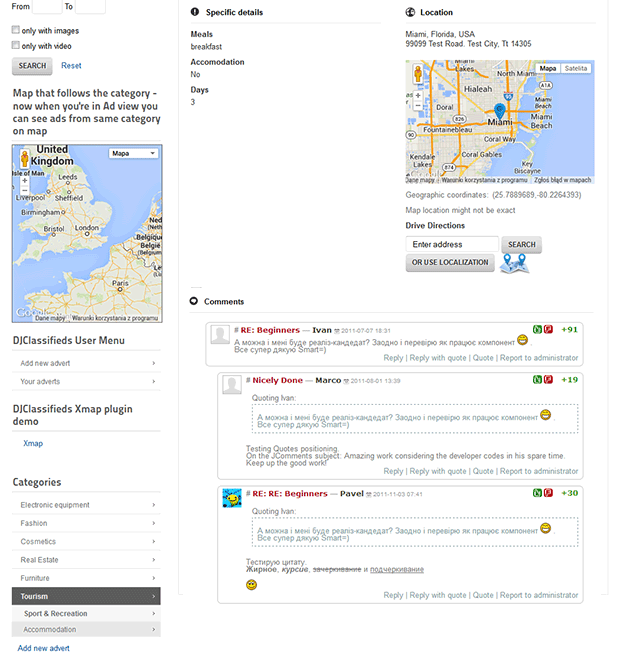Zoom in on the Miami location map

point(418,96)
